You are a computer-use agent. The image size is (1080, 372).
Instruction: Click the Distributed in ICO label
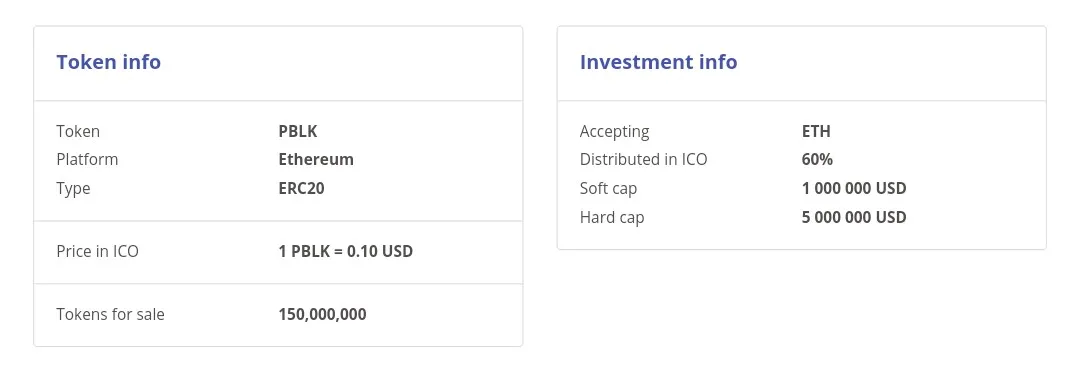coord(643,159)
